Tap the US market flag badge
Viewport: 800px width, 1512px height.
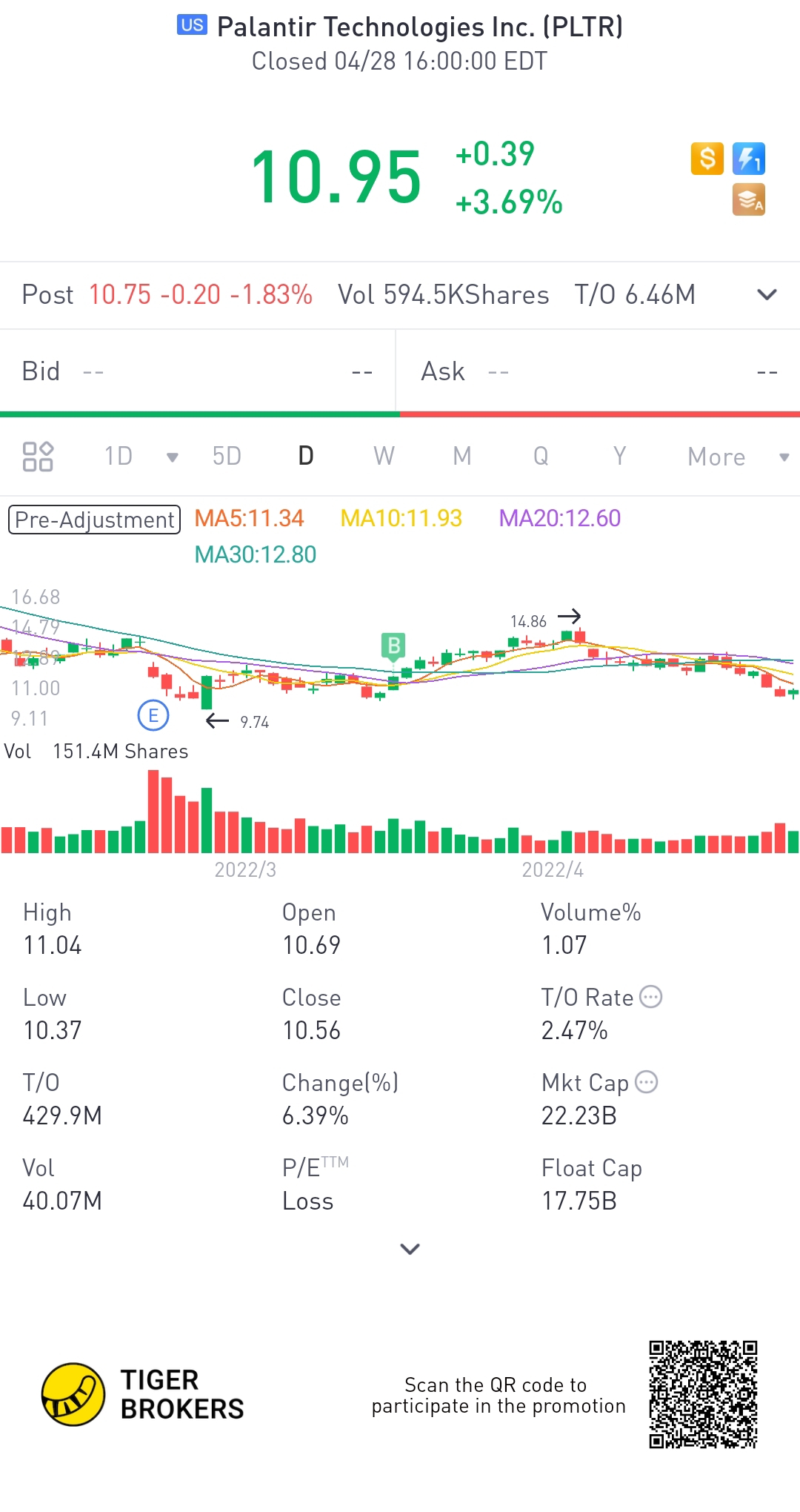click(192, 25)
